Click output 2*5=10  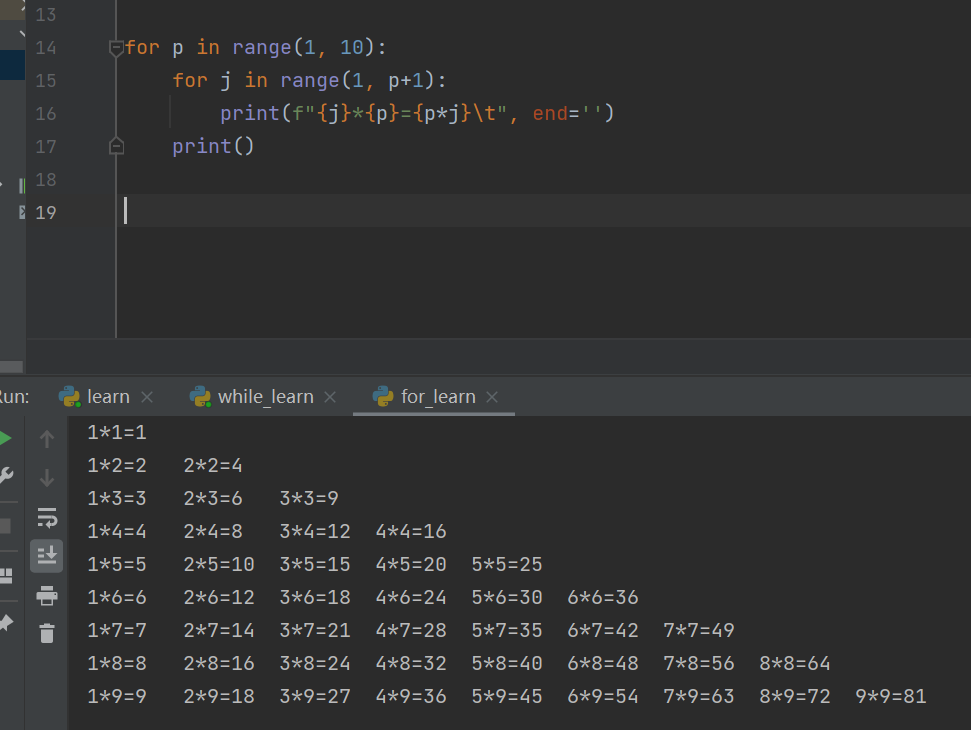point(219,564)
